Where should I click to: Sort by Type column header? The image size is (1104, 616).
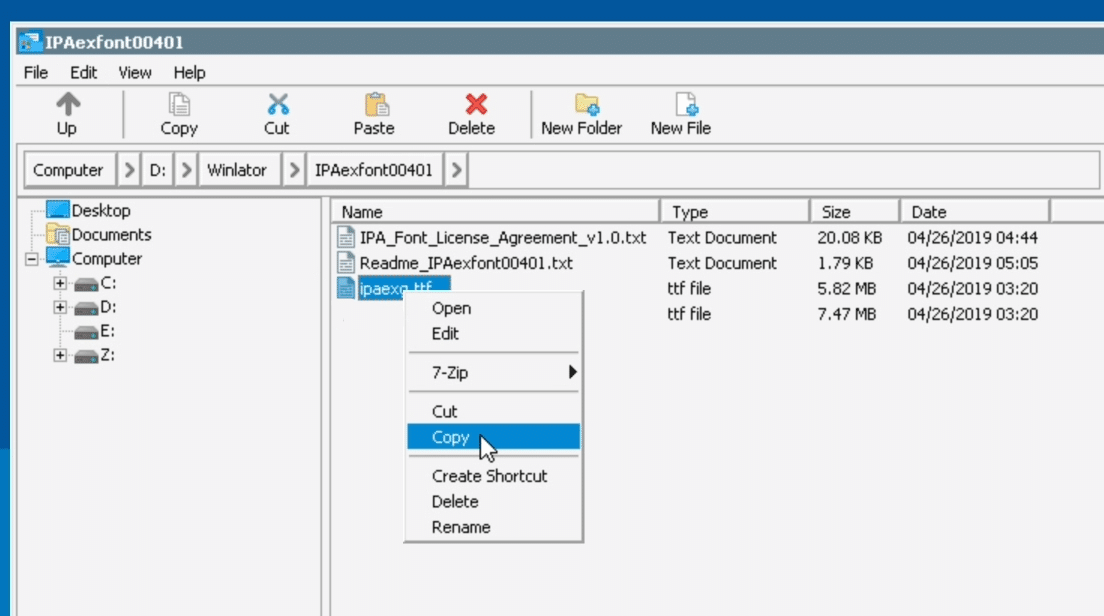tap(735, 211)
